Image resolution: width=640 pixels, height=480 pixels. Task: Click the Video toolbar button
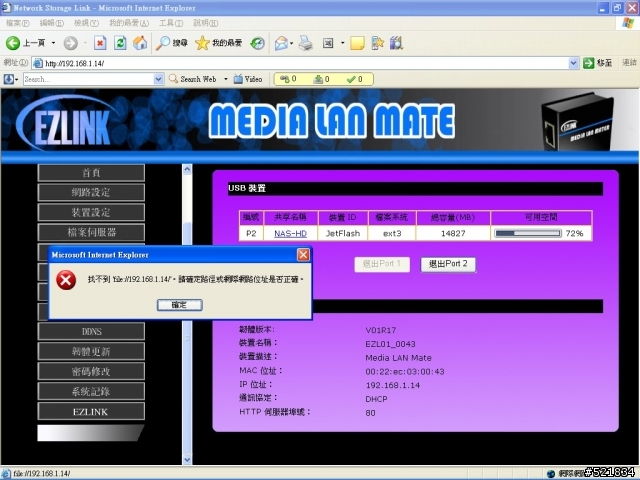248,79
